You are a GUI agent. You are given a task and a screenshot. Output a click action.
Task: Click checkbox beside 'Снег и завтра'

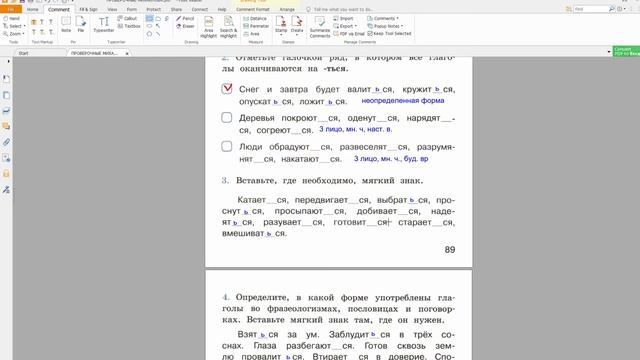point(227,89)
